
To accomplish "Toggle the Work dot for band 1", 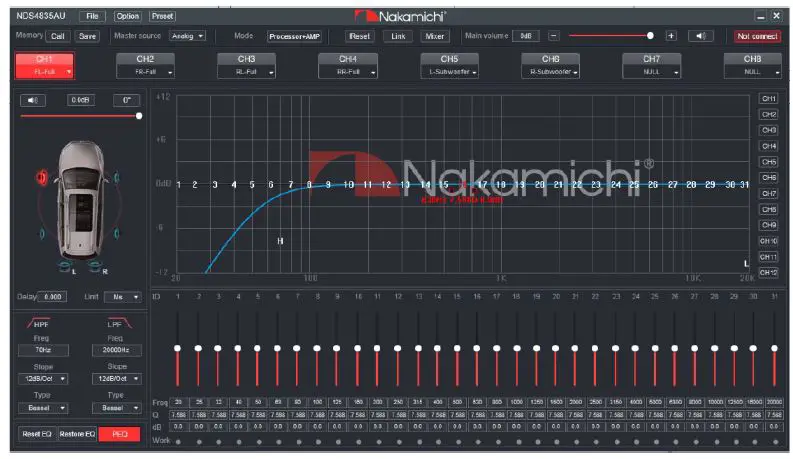I will point(179,442).
